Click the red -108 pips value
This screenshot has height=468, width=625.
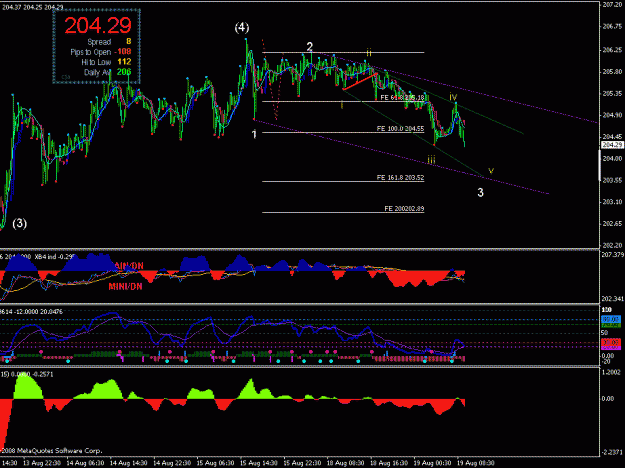point(122,51)
